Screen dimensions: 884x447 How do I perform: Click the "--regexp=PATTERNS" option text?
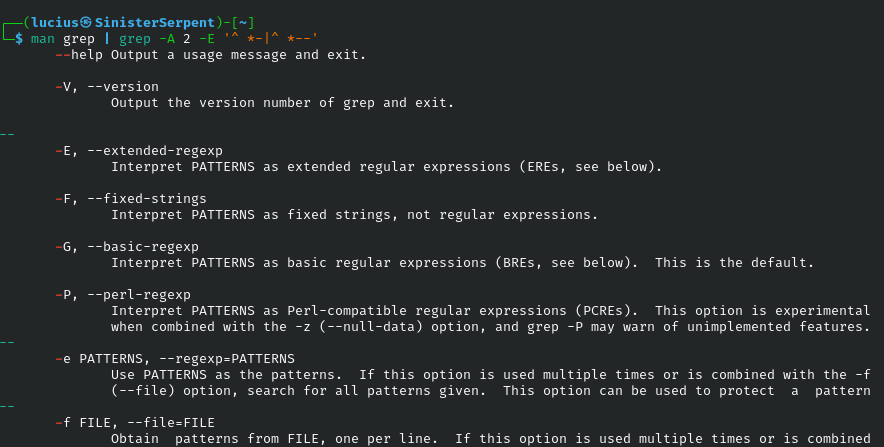(x=225, y=358)
